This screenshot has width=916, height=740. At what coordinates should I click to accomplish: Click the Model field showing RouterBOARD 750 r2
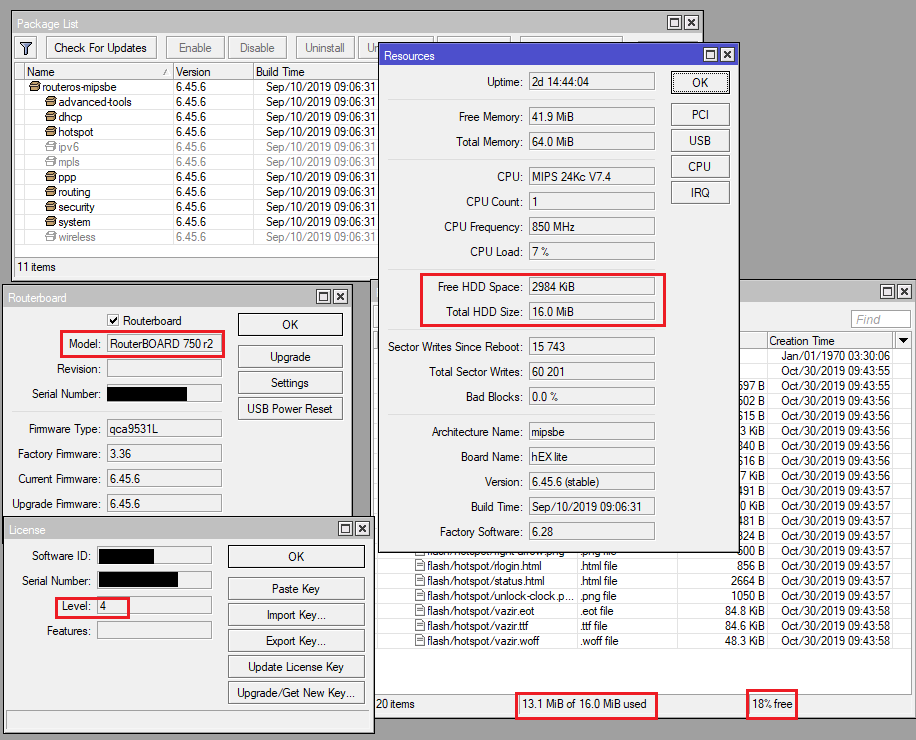pyautogui.click(x=164, y=344)
